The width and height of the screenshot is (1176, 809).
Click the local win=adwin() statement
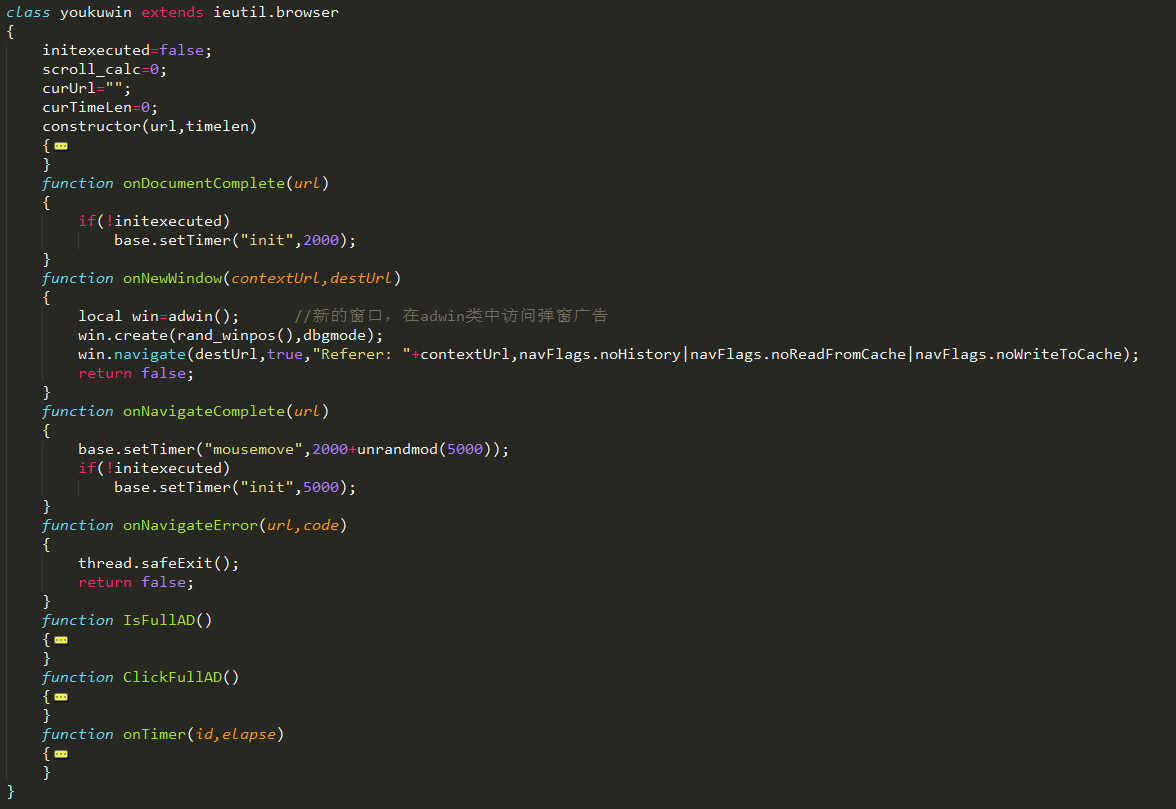pos(158,316)
